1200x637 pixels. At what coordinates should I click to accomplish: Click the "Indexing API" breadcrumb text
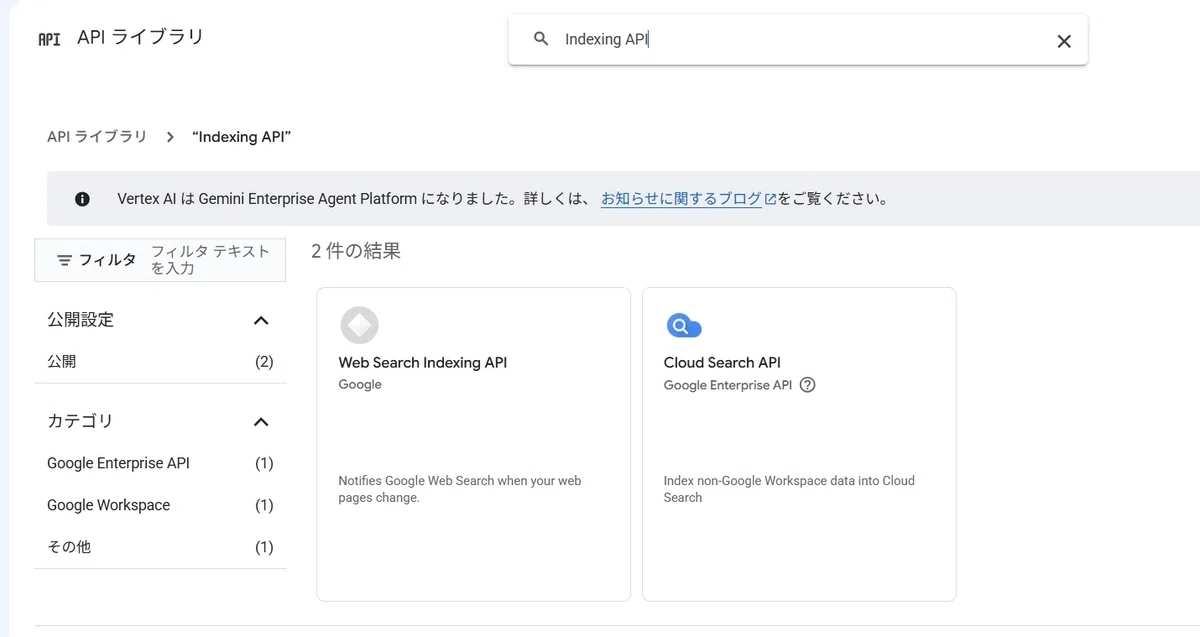242,136
